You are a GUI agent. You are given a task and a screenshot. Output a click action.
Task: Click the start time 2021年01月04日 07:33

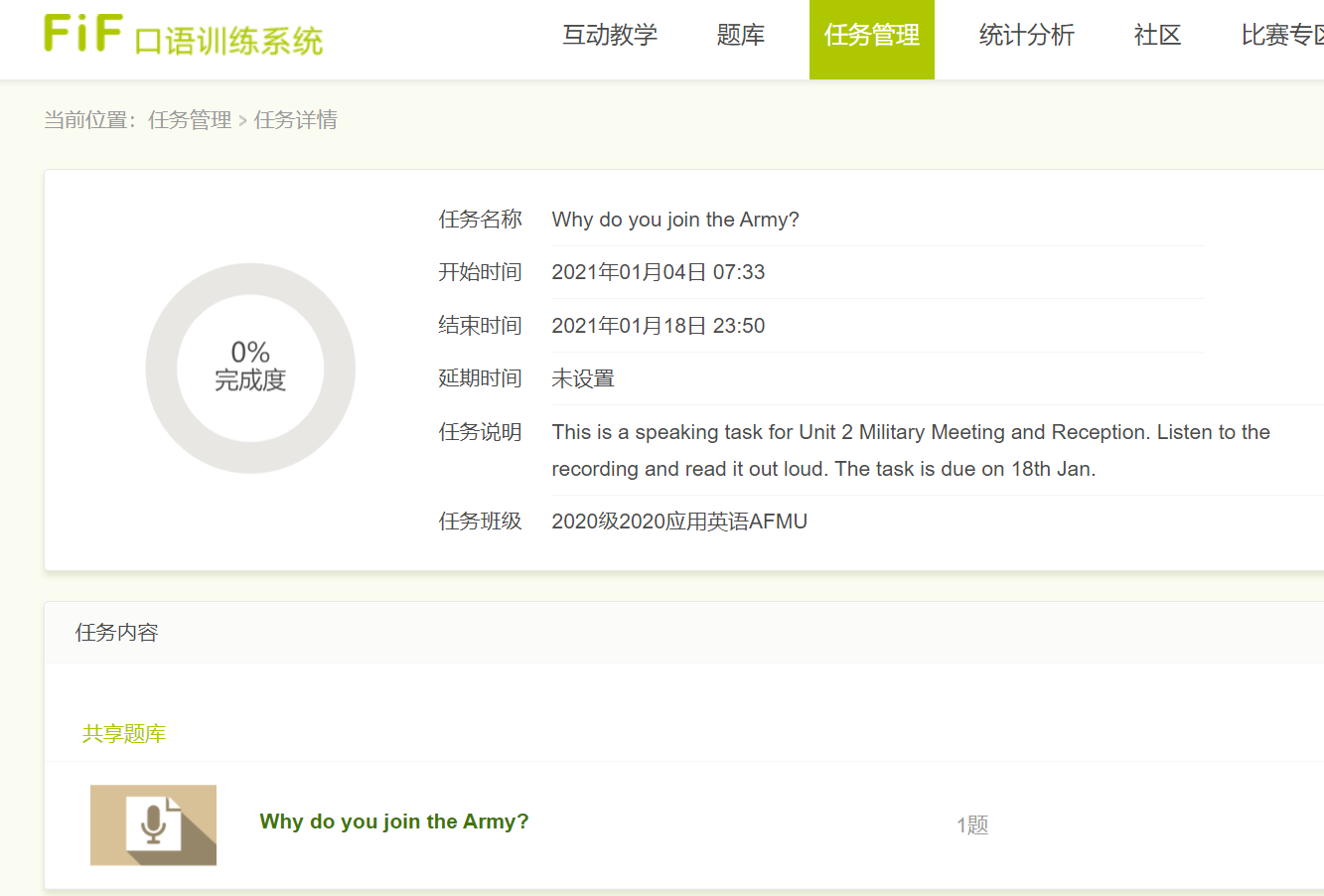(x=659, y=272)
